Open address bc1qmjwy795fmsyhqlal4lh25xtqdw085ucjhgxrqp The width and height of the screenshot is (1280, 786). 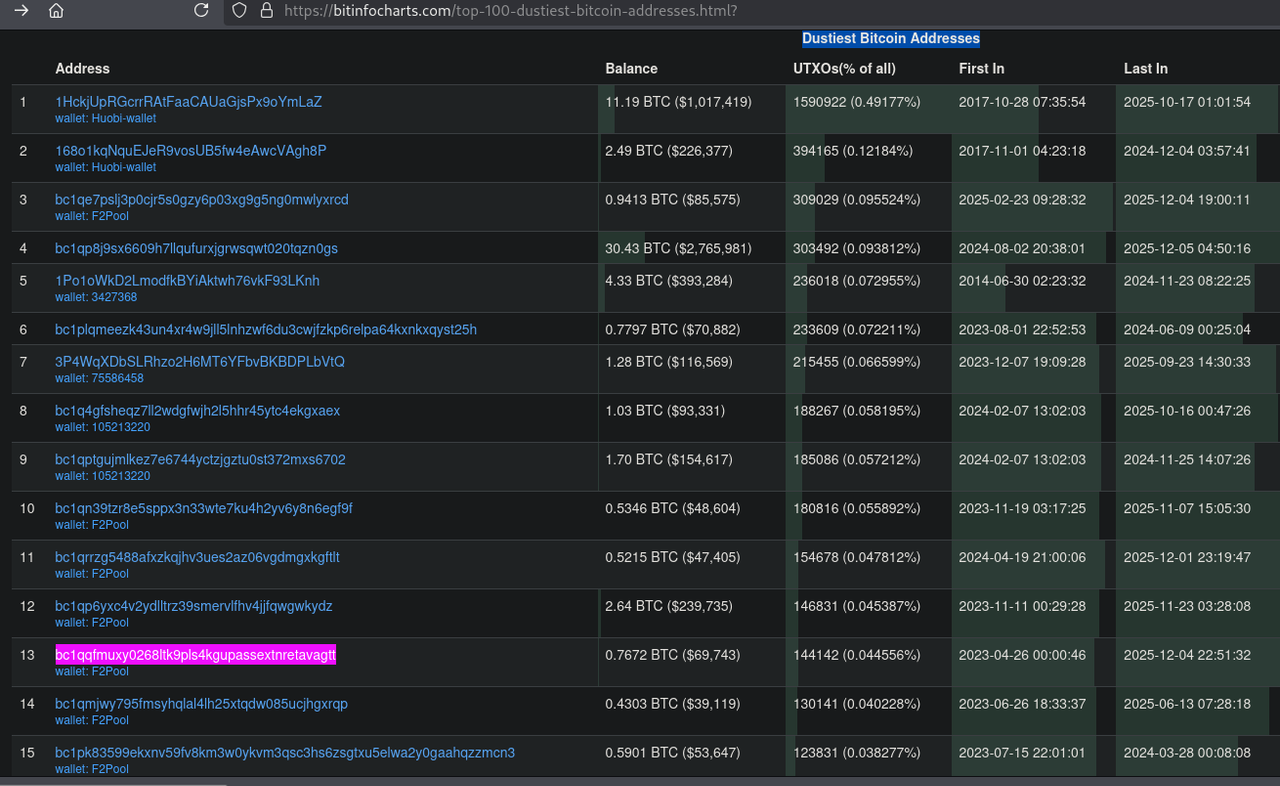(202, 704)
